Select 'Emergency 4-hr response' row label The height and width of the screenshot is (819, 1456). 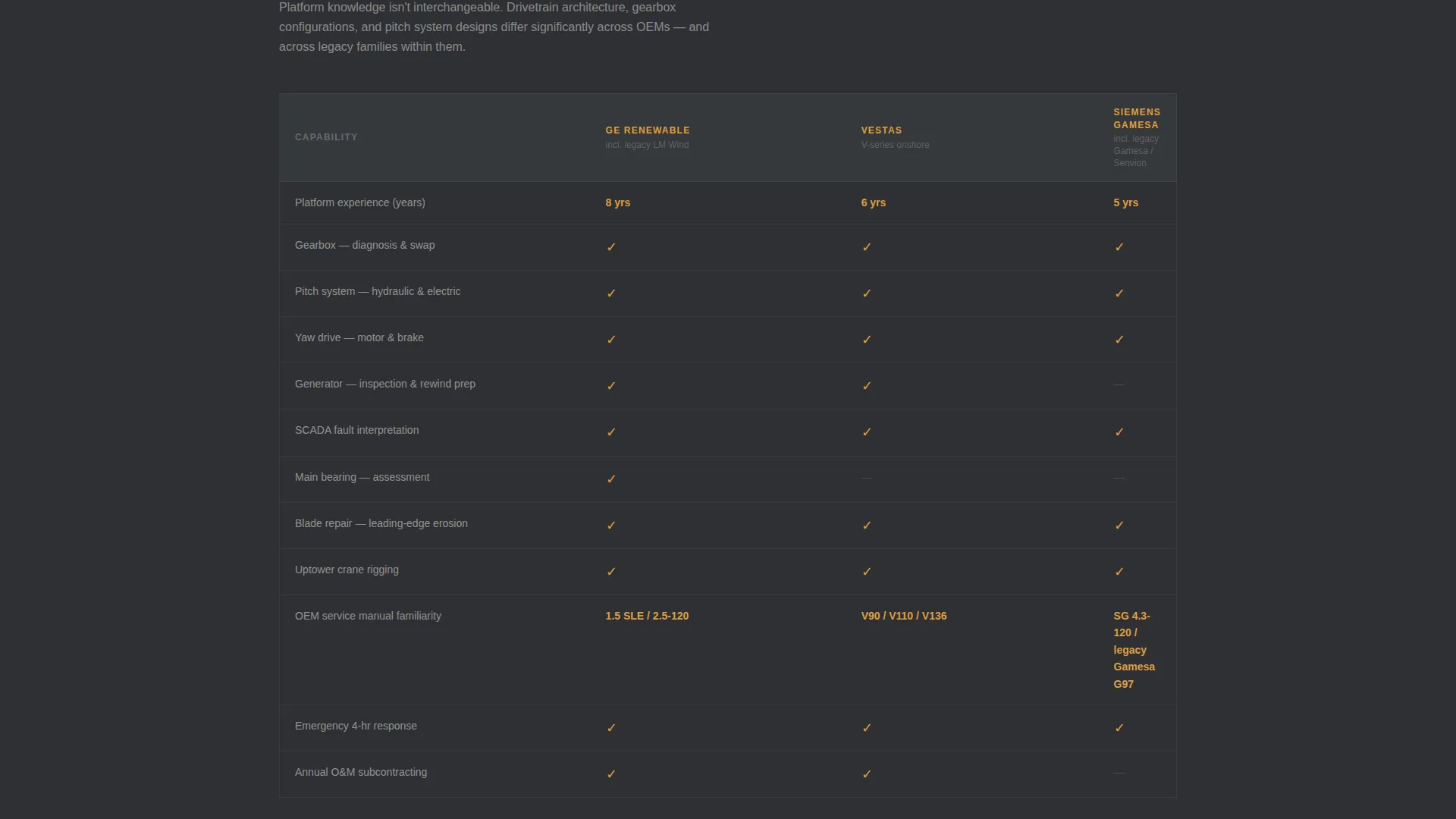coord(356,726)
